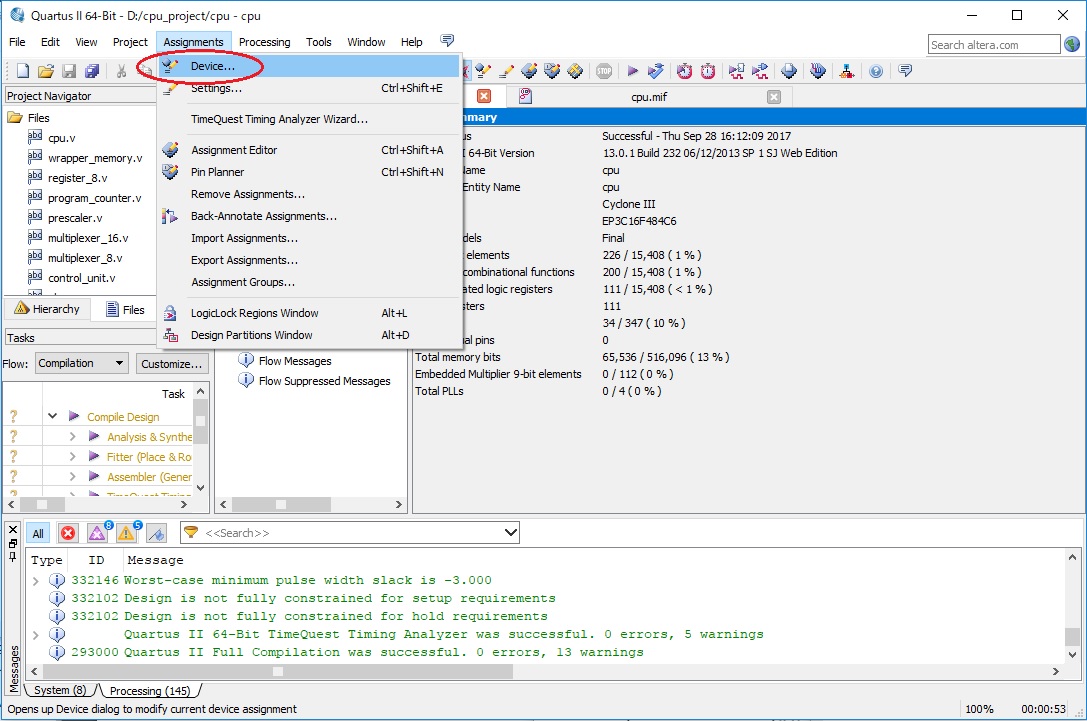The width and height of the screenshot is (1087, 721).
Task: Click the Programmer toolbar icon
Action: 818,71
